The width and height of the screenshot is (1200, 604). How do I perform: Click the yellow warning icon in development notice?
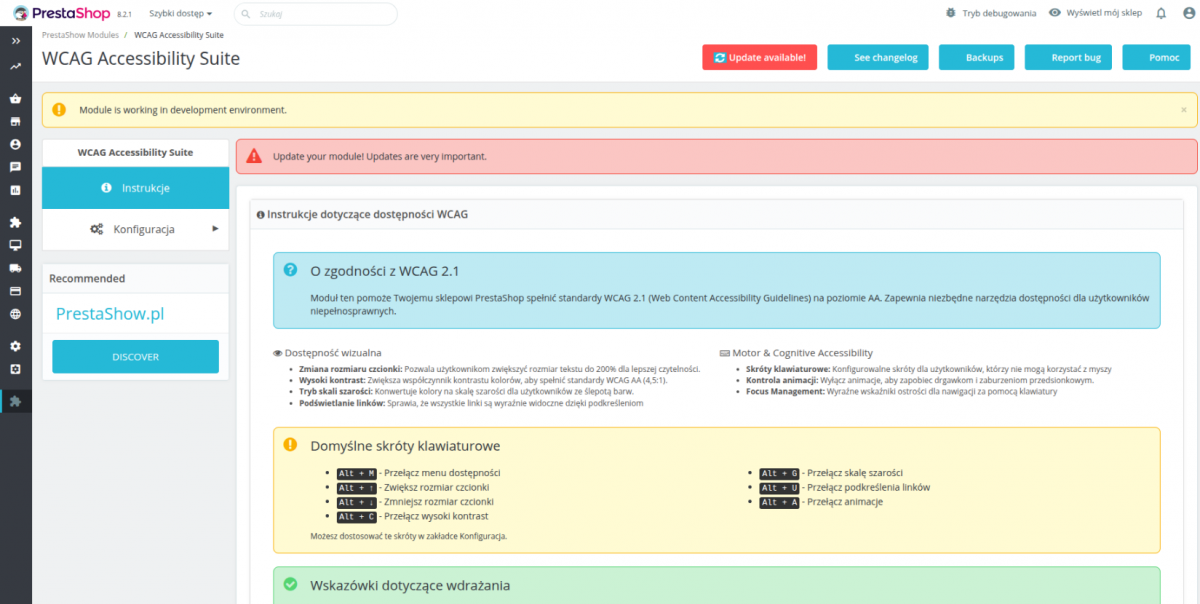[x=59, y=109]
